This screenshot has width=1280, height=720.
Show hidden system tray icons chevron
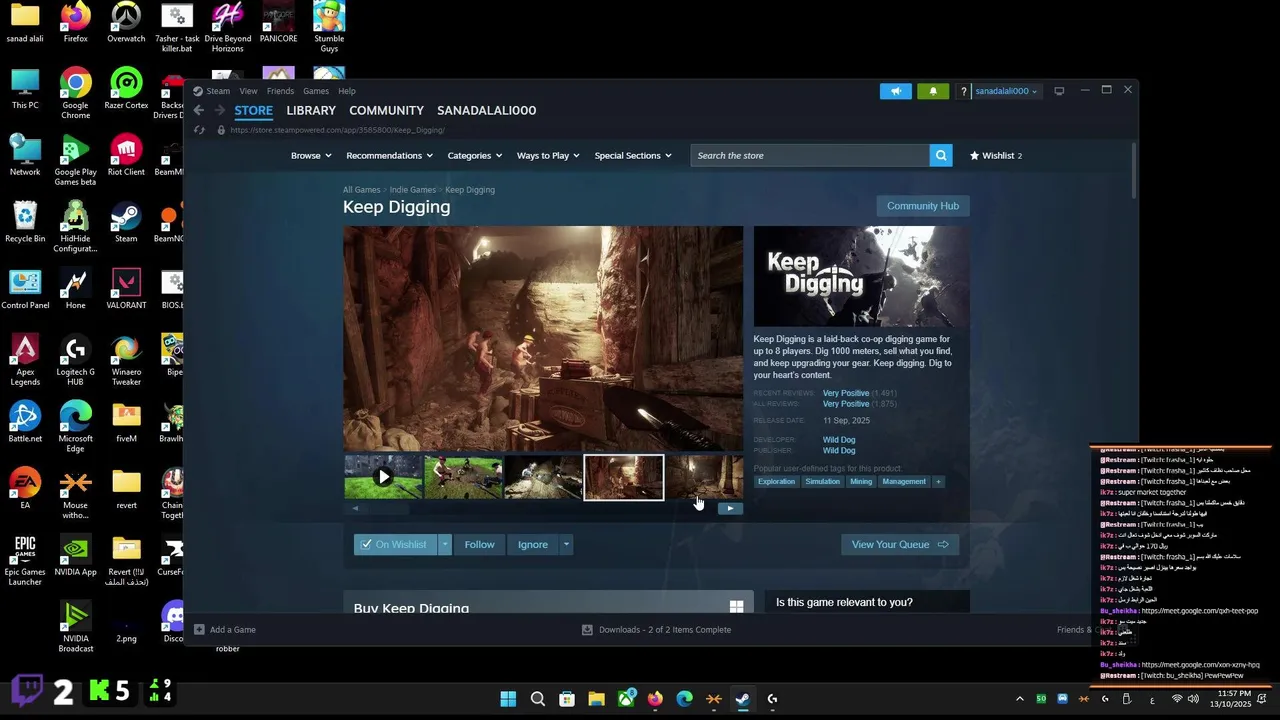pos(1019,699)
